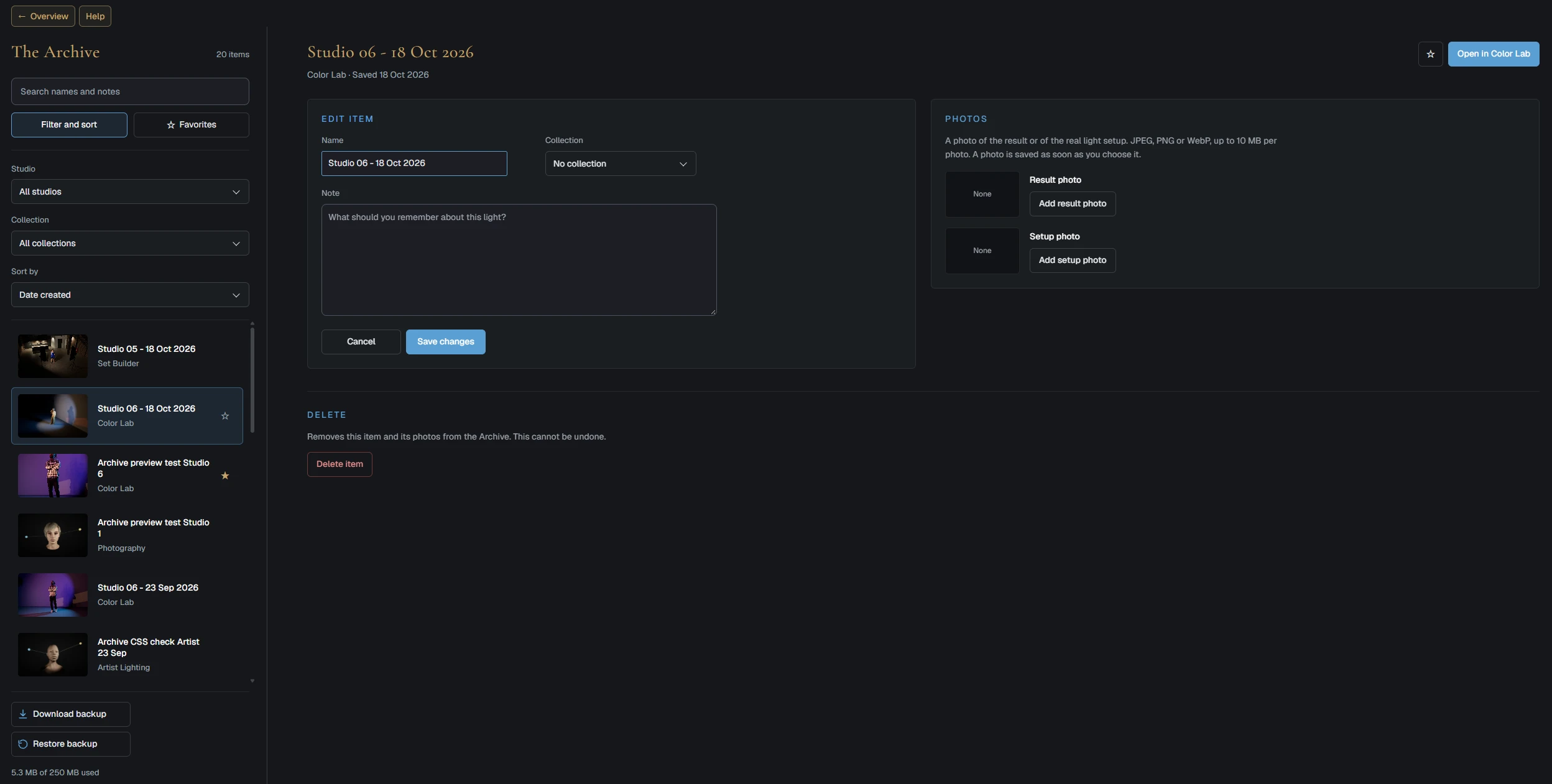Save changes to the item

(446, 342)
